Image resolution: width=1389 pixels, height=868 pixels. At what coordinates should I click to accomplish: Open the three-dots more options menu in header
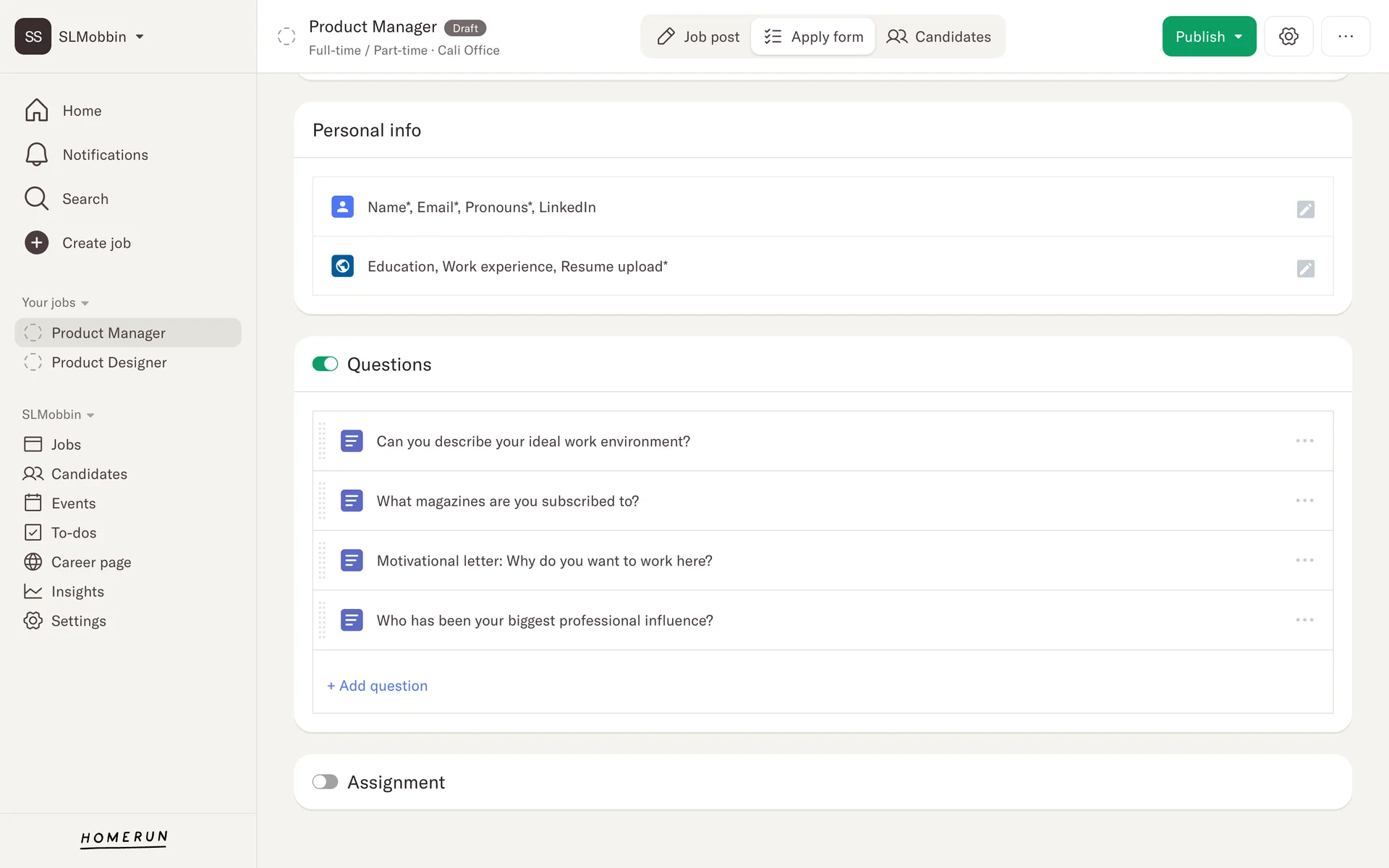coord(1345,36)
